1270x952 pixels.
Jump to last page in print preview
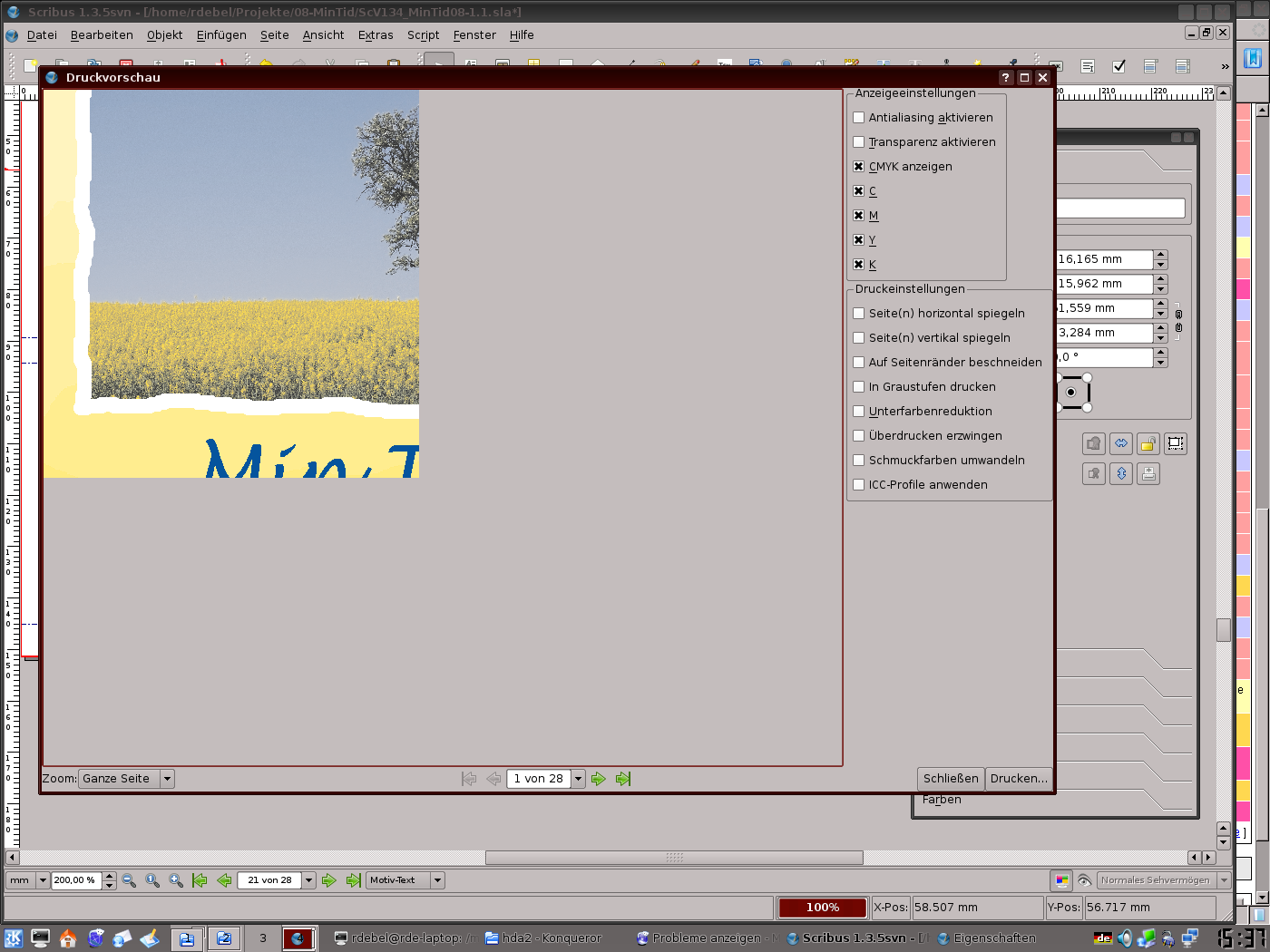pyautogui.click(x=623, y=779)
